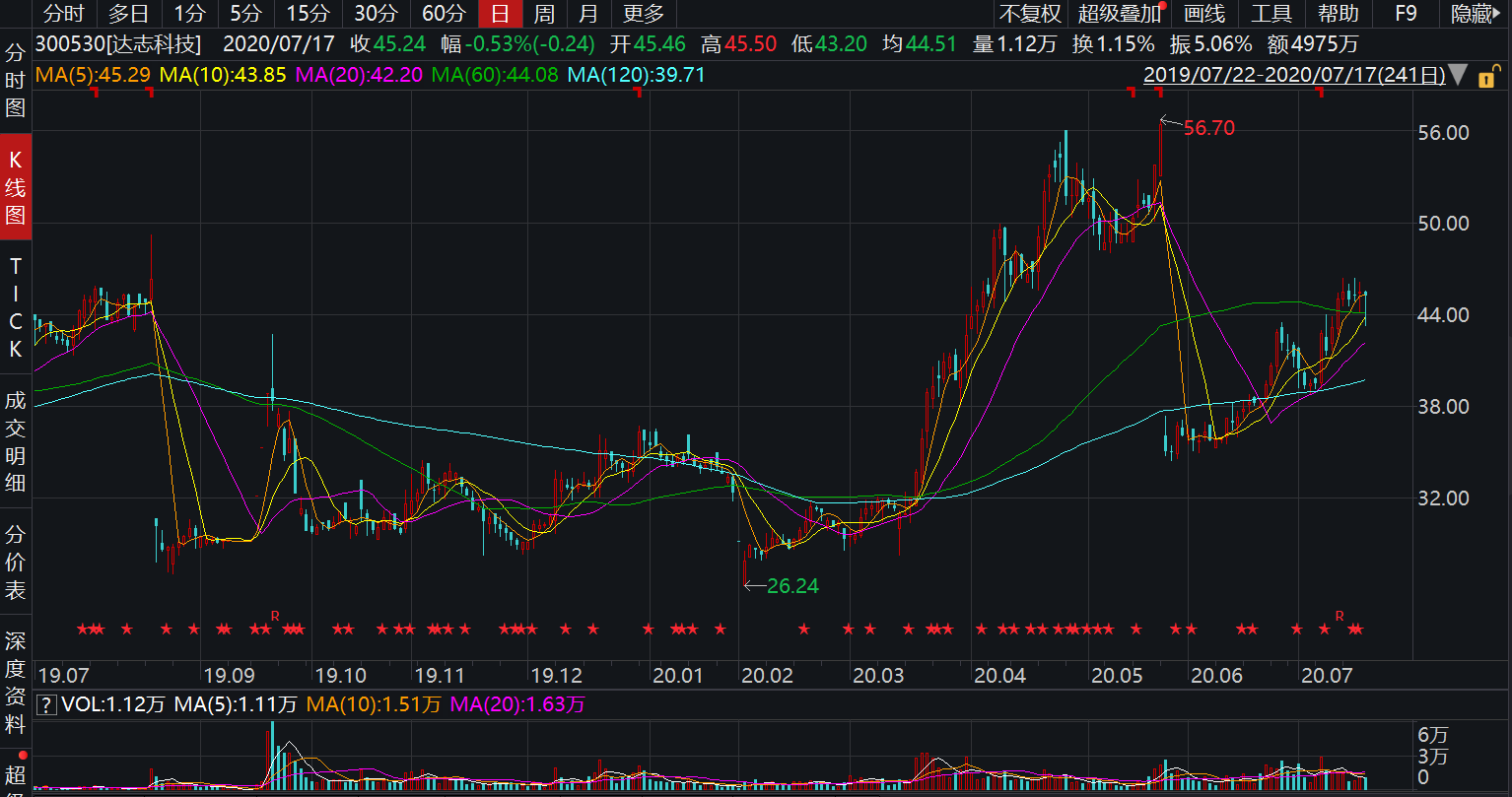Open 深度资料 from the left sidebar
This screenshot has height=797, width=1512.
click(x=15, y=683)
